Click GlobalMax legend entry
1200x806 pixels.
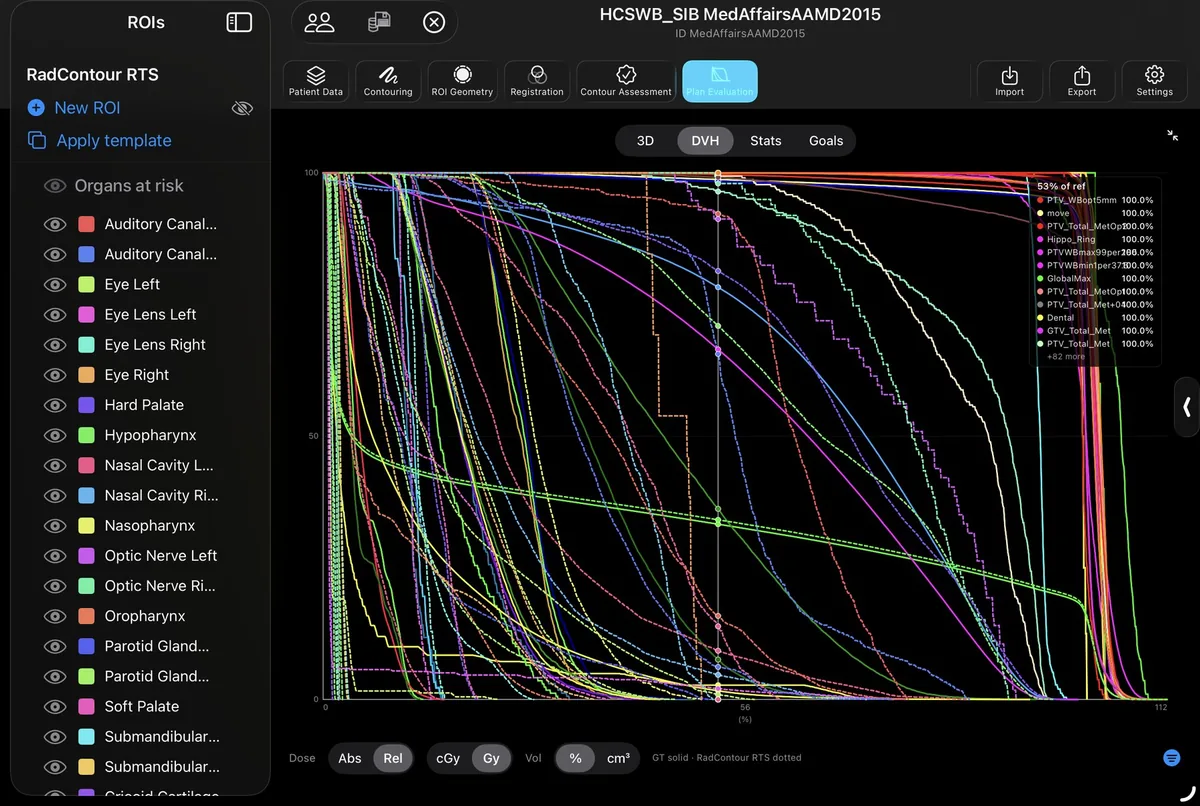point(1095,278)
